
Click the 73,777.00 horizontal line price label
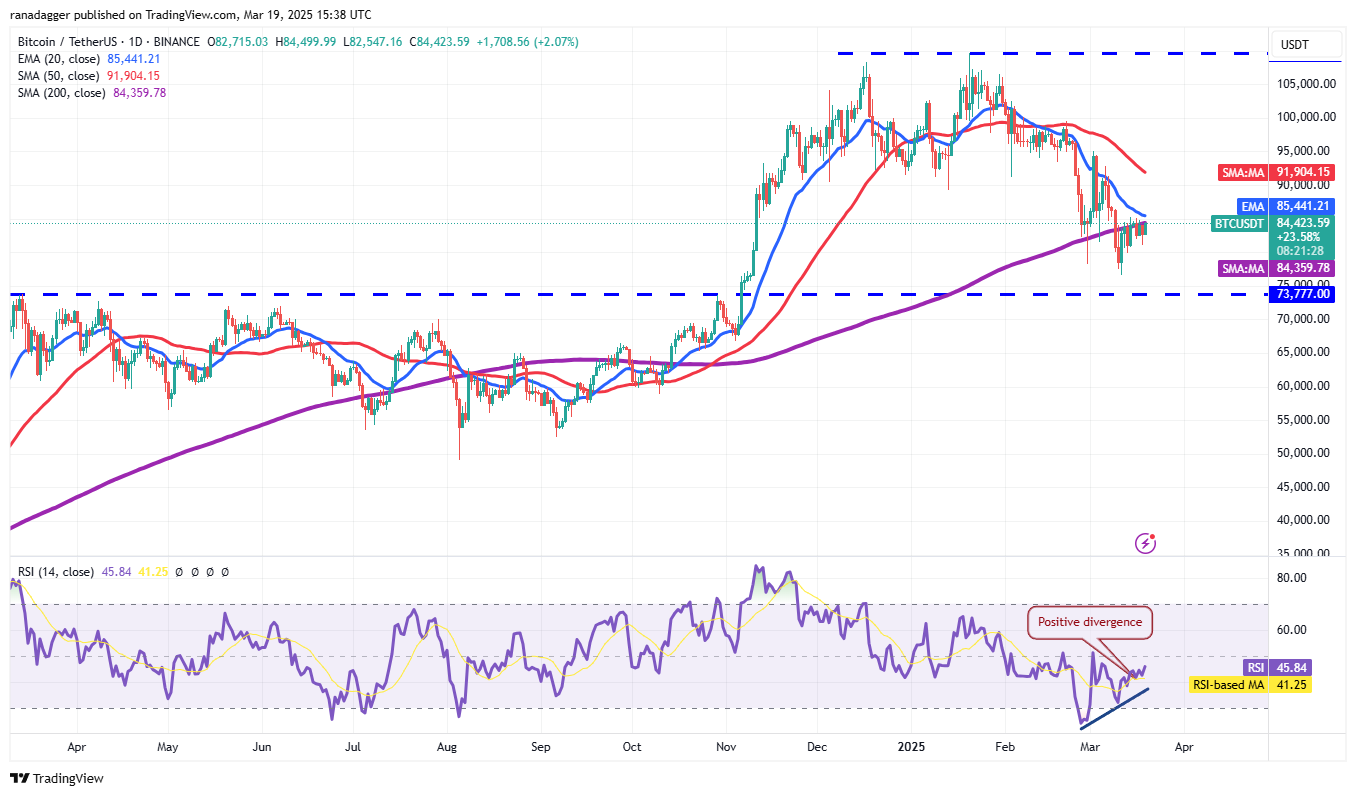pyautogui.click(x=1302, y=294)
